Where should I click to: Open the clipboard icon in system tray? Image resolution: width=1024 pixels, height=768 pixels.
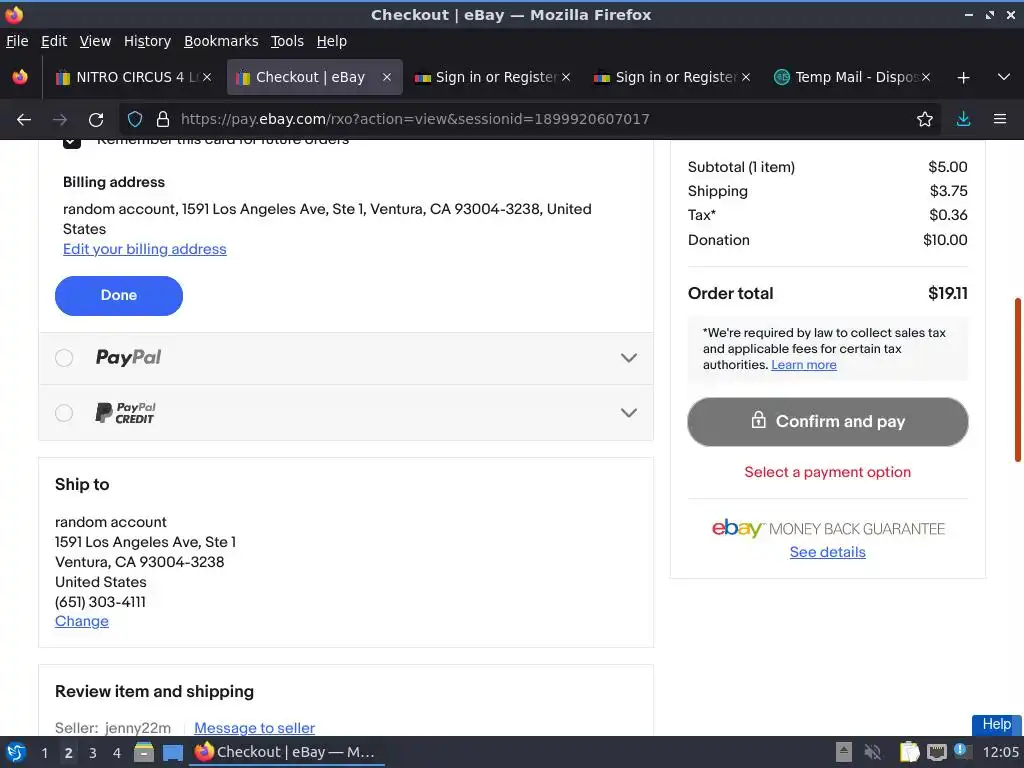click(x=909, y=752)
